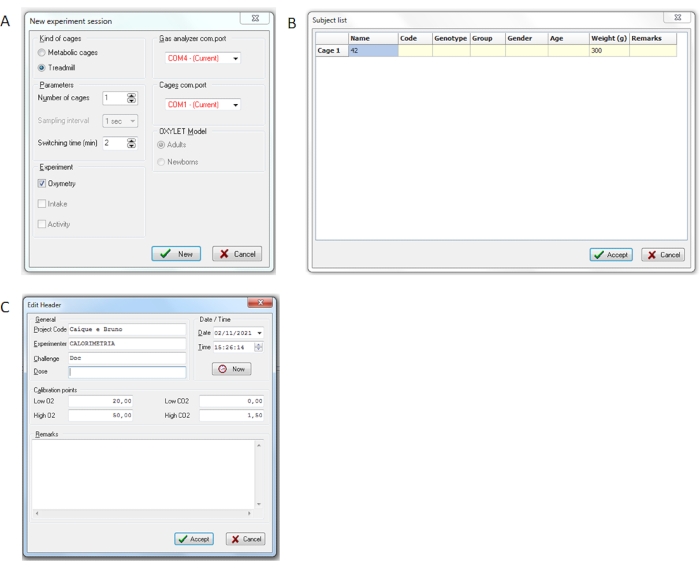700x568 pixels.
Task: Click the Name column header
Action: [373, 38]
